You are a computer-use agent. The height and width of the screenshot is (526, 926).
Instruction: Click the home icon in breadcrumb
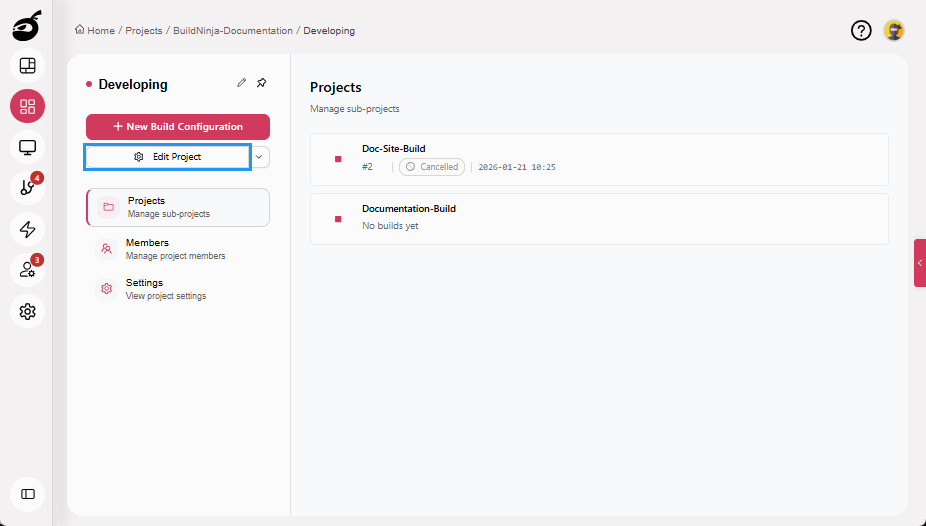pyautogui.click(x=80, y=30)
